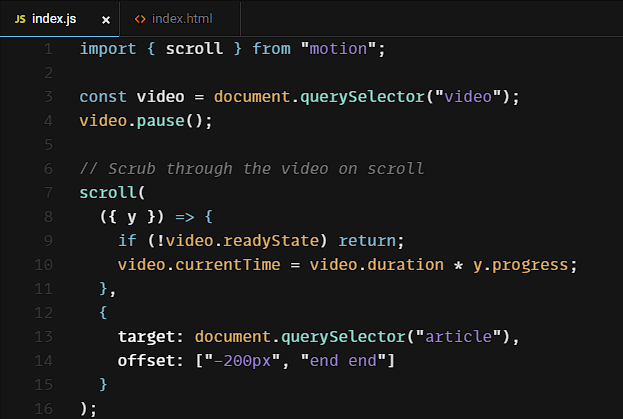Close the index.js tab
Image resolution: width=623 pixels, height=419 pixels.
point(106,20)
